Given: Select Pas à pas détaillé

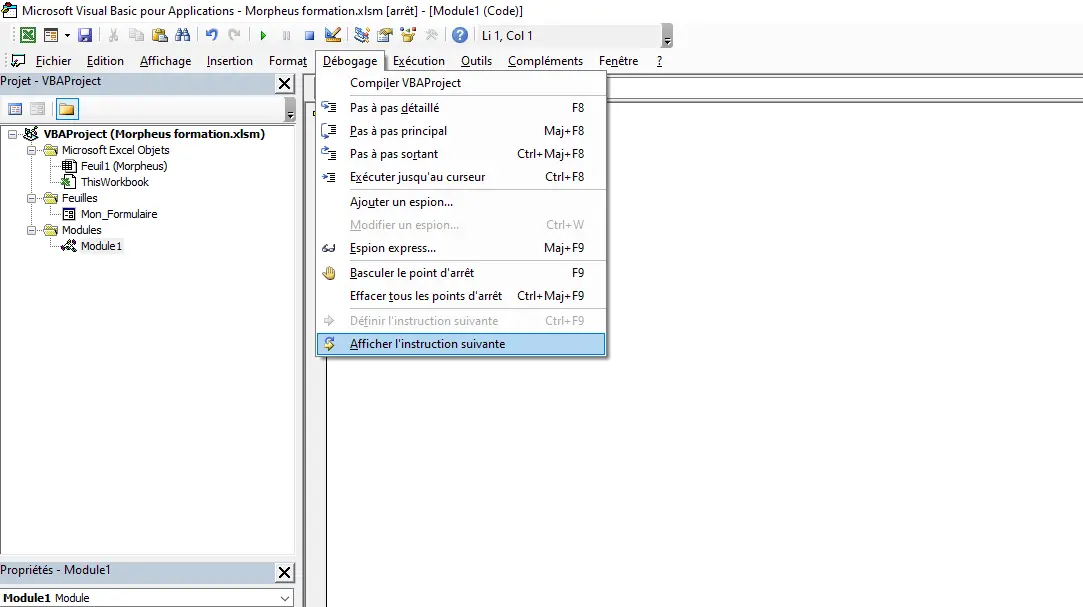Looking at the screenshot, I should pos(461,108).
